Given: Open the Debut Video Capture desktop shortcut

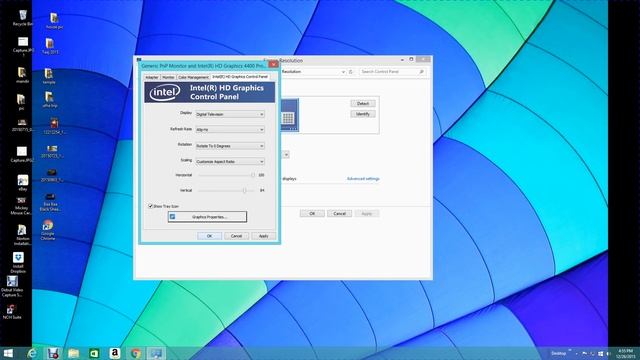Looking at the screenshot, I should pos(12,287).
